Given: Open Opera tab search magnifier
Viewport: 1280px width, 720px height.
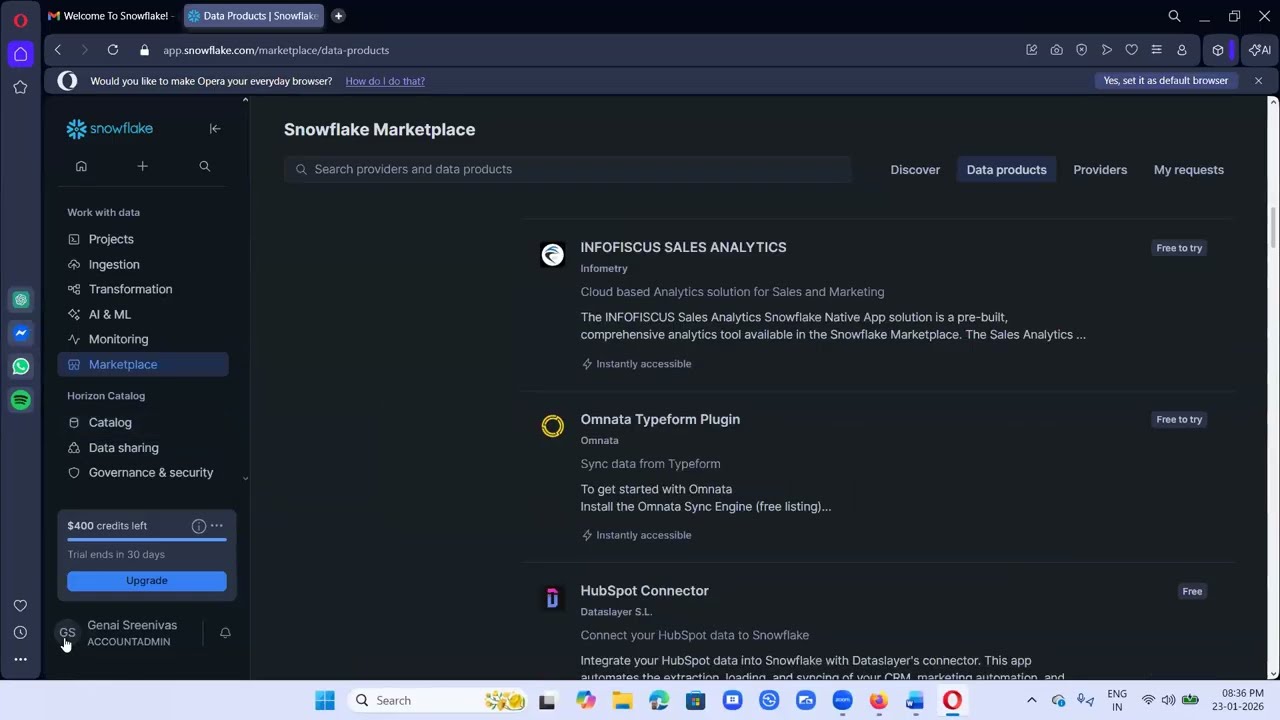Looking at the screenshot, I should pos(1174,16).
